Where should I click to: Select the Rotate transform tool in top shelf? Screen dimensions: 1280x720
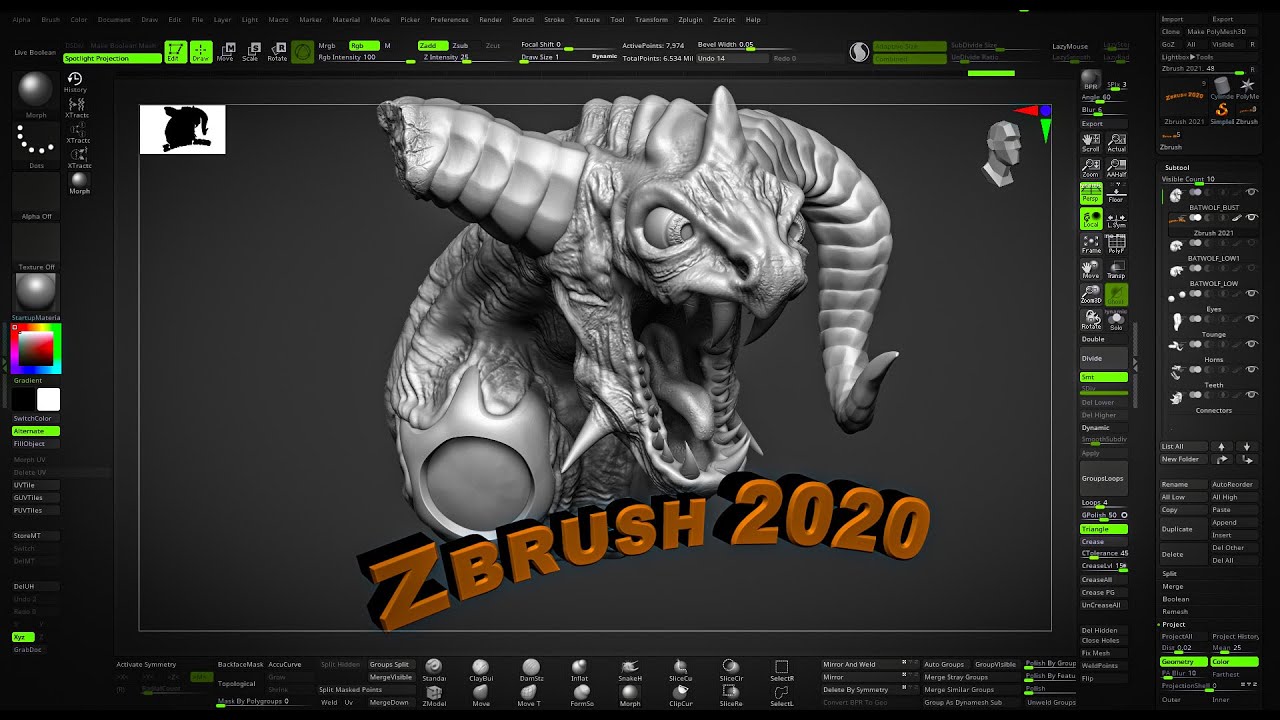click(x=277, y=52)
